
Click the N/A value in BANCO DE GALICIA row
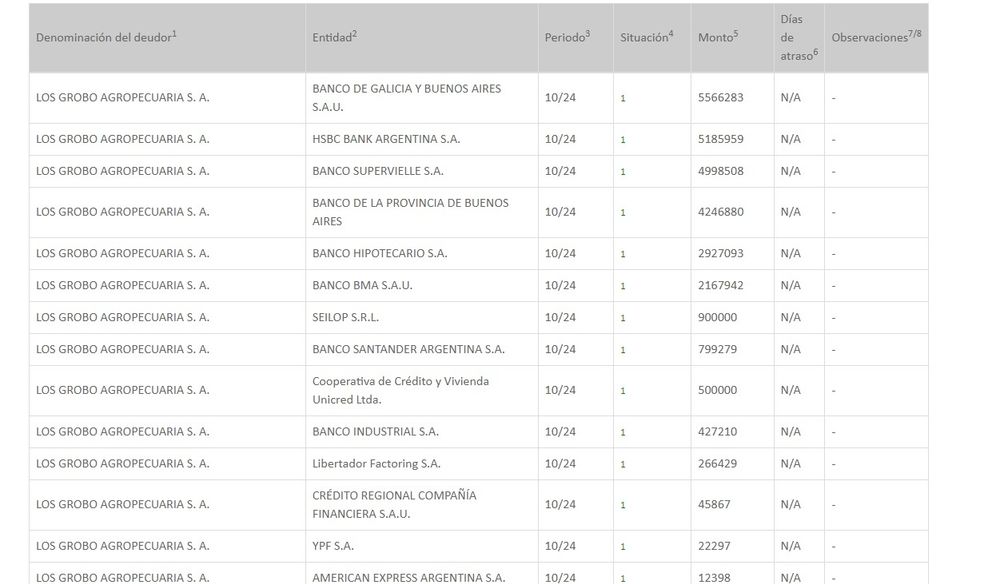790,98
